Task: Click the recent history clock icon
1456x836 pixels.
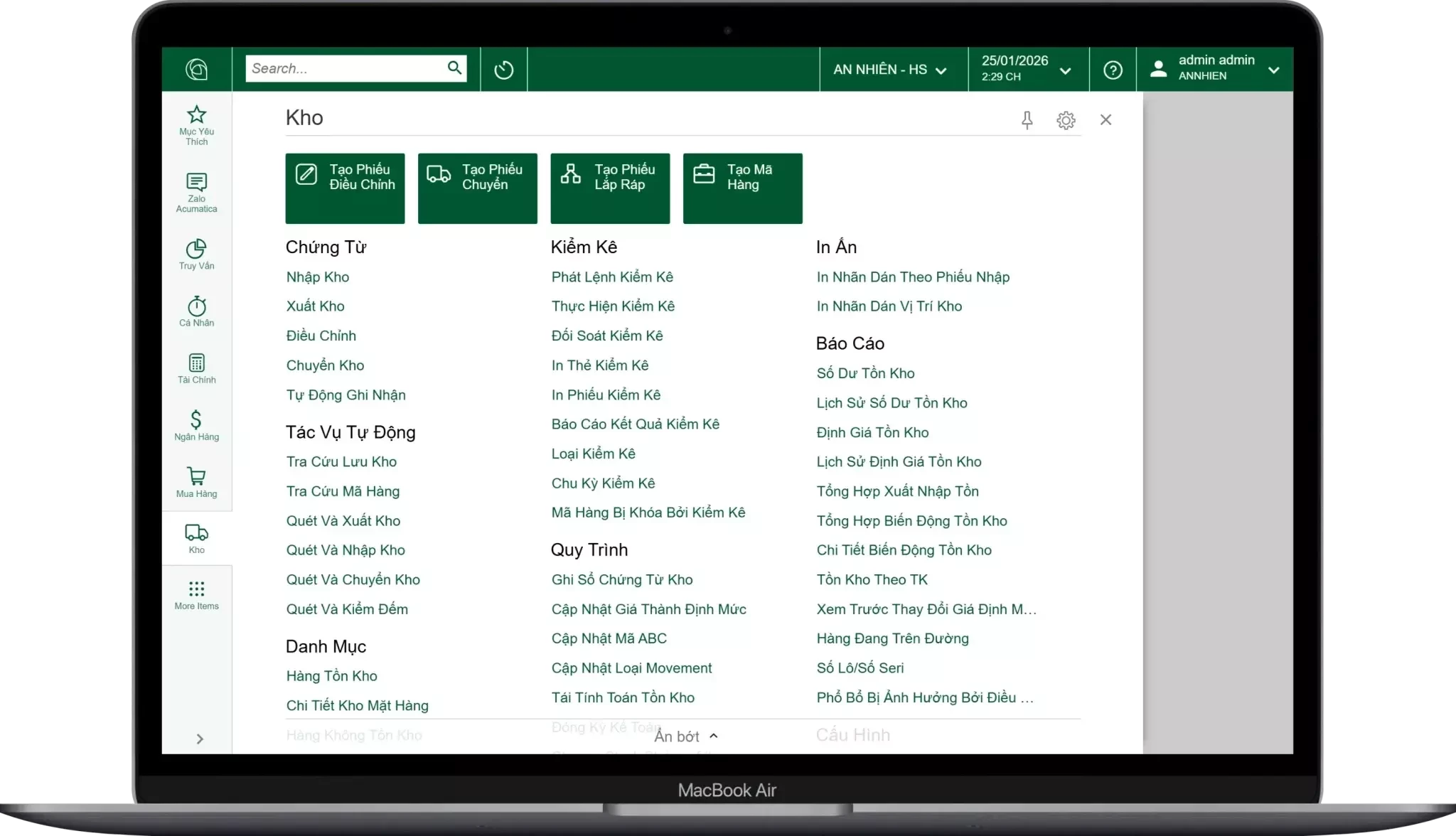Action: [x=503, y=70]
